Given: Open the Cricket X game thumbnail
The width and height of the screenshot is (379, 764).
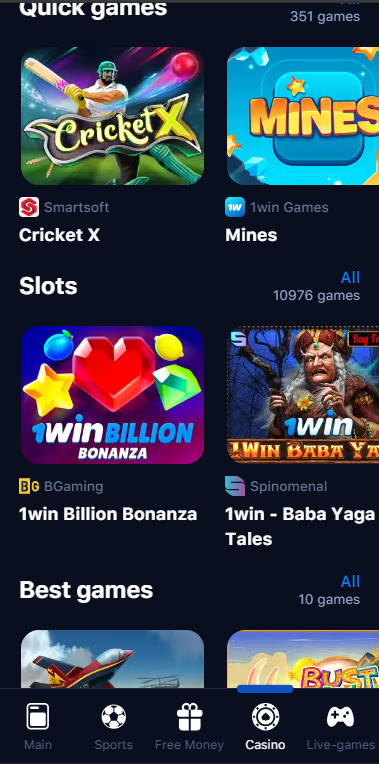Looking at the screenshot, I should (x=112, y=116).
